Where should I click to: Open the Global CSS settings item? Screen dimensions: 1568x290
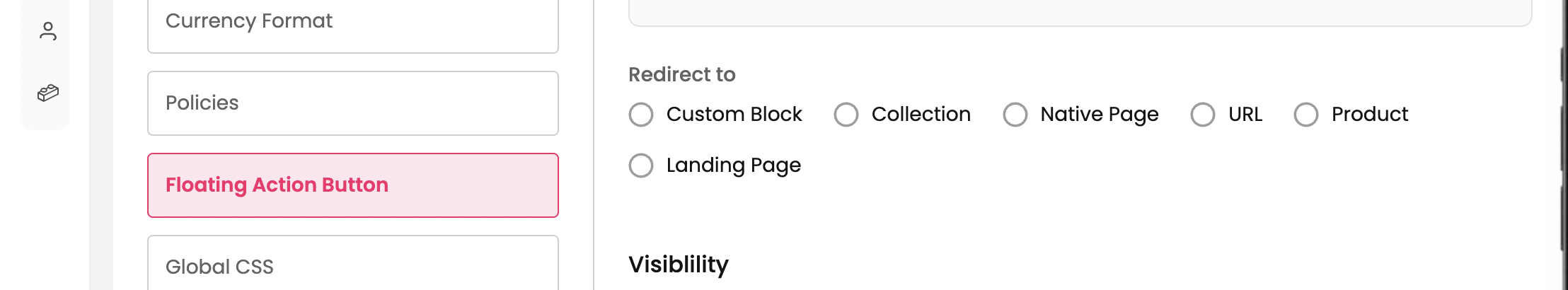(352, 265)
